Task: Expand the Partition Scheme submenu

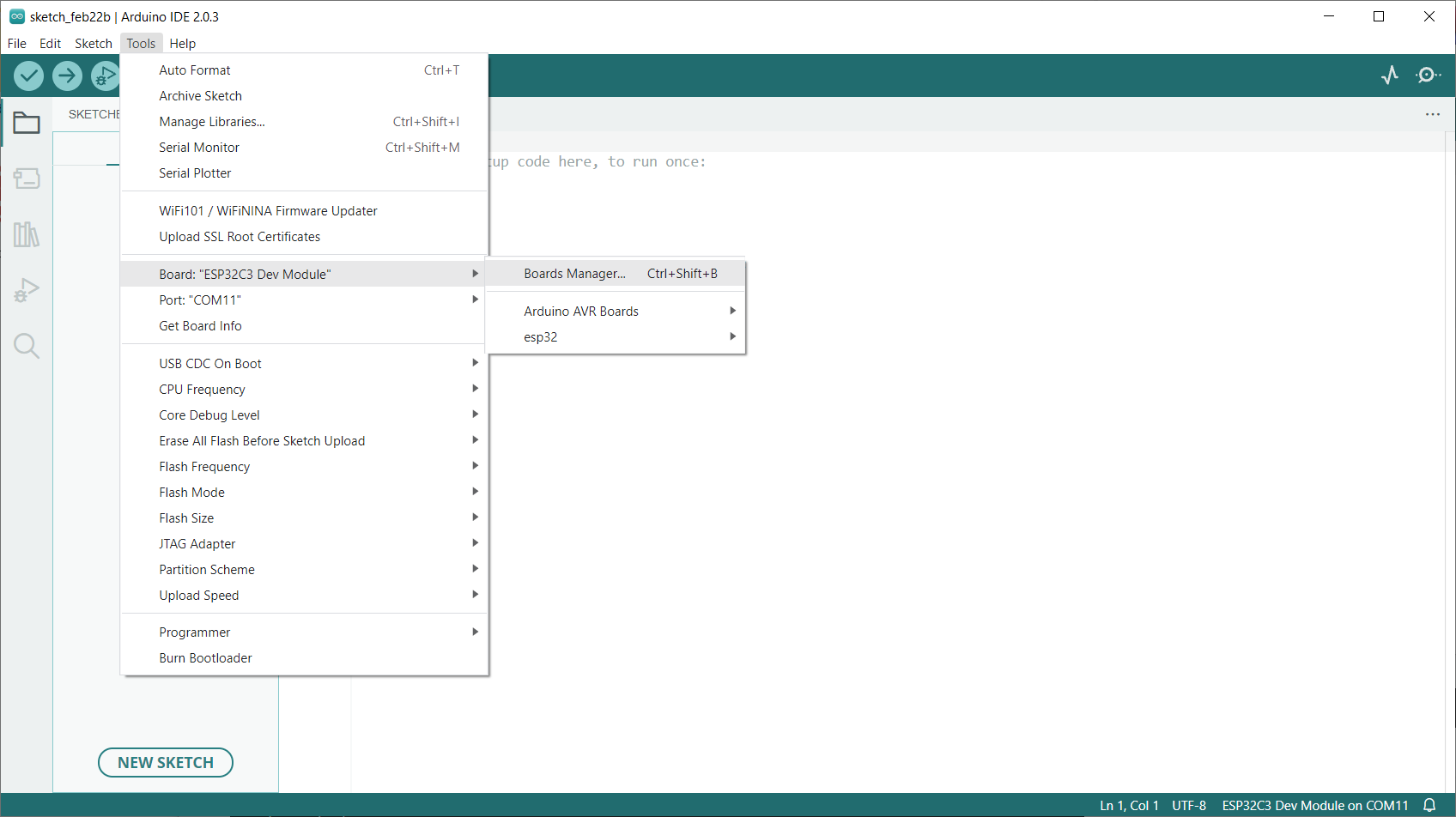Action: pyautogui.click(x=305, y=570)
